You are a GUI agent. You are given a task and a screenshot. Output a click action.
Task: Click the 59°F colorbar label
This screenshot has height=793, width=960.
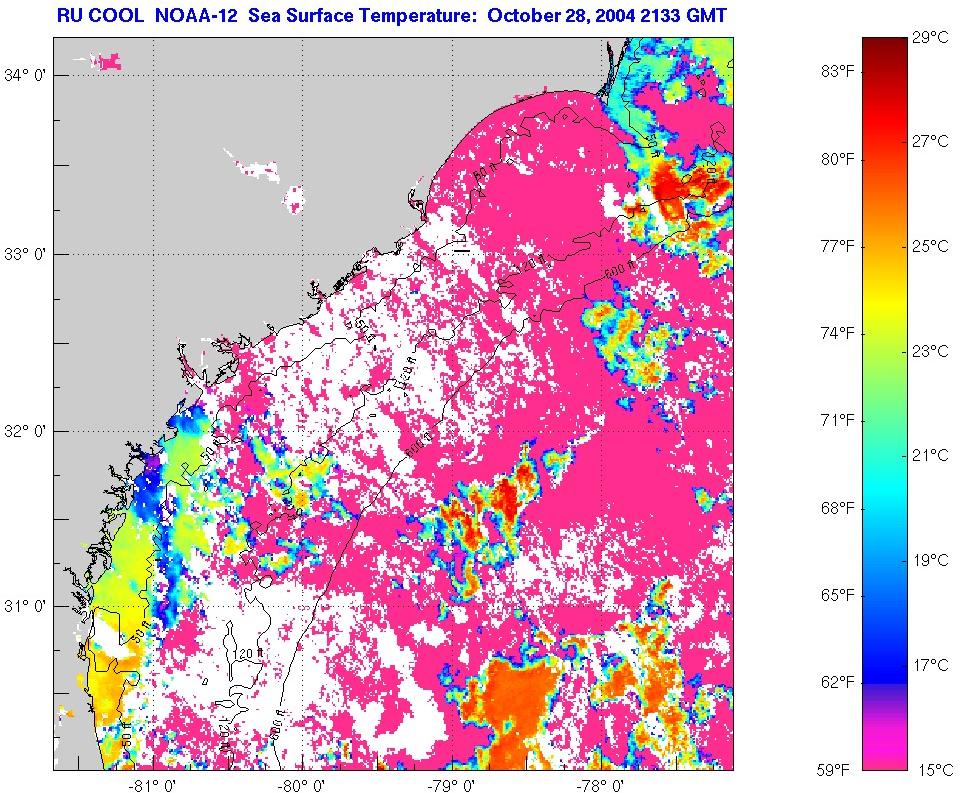(x=833, y=770)
